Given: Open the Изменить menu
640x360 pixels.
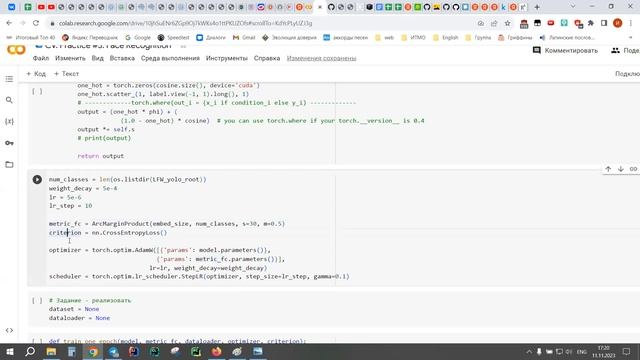Looking at the screenshot, I should [x=70, y=58].
